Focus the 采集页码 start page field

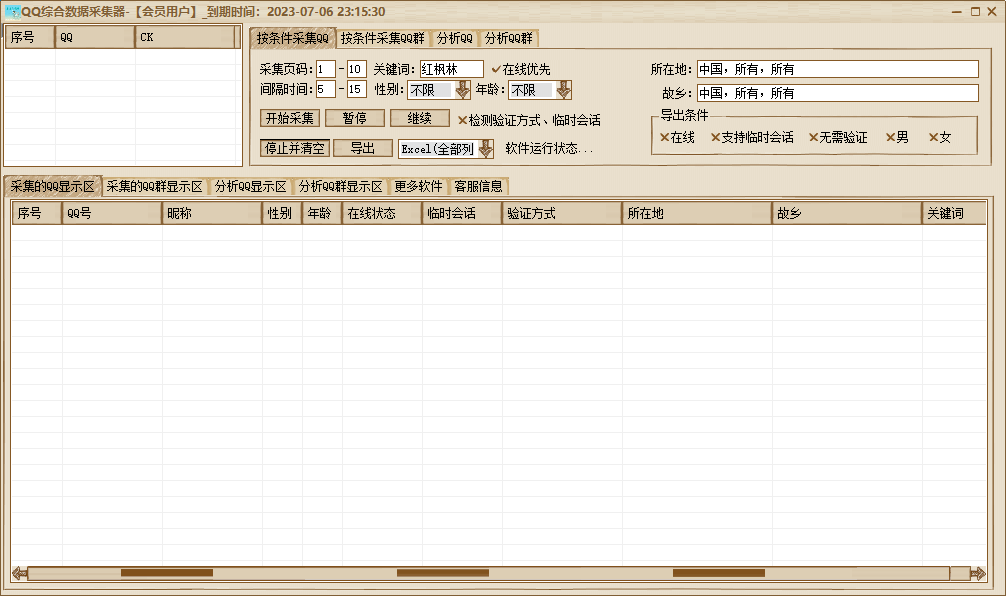click(326, 69)
